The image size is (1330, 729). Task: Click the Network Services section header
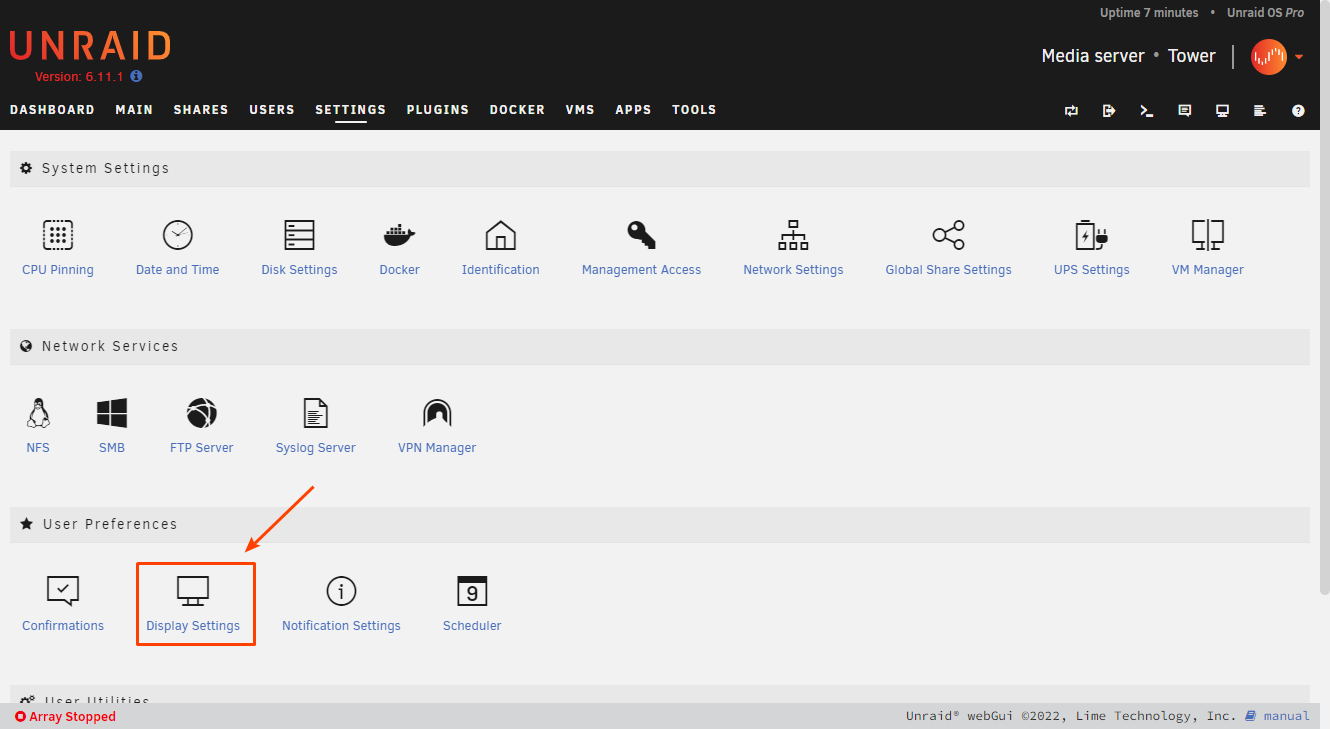(x=660, y=347)
